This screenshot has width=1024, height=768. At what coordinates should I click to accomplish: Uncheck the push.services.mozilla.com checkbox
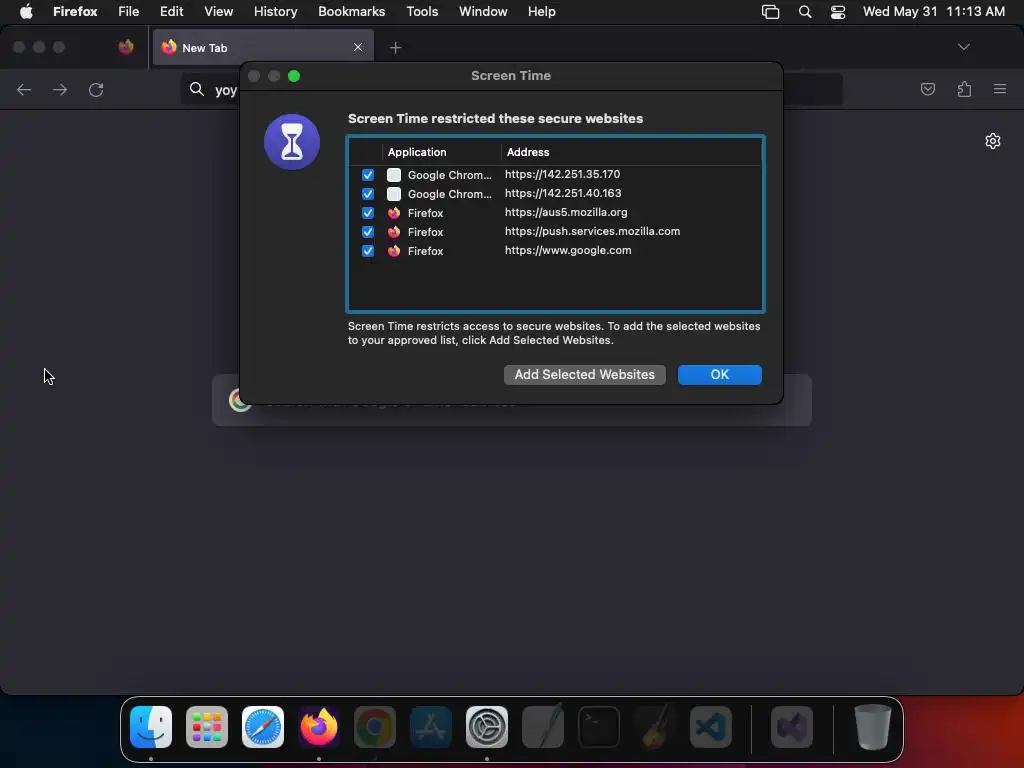(368, 232)
